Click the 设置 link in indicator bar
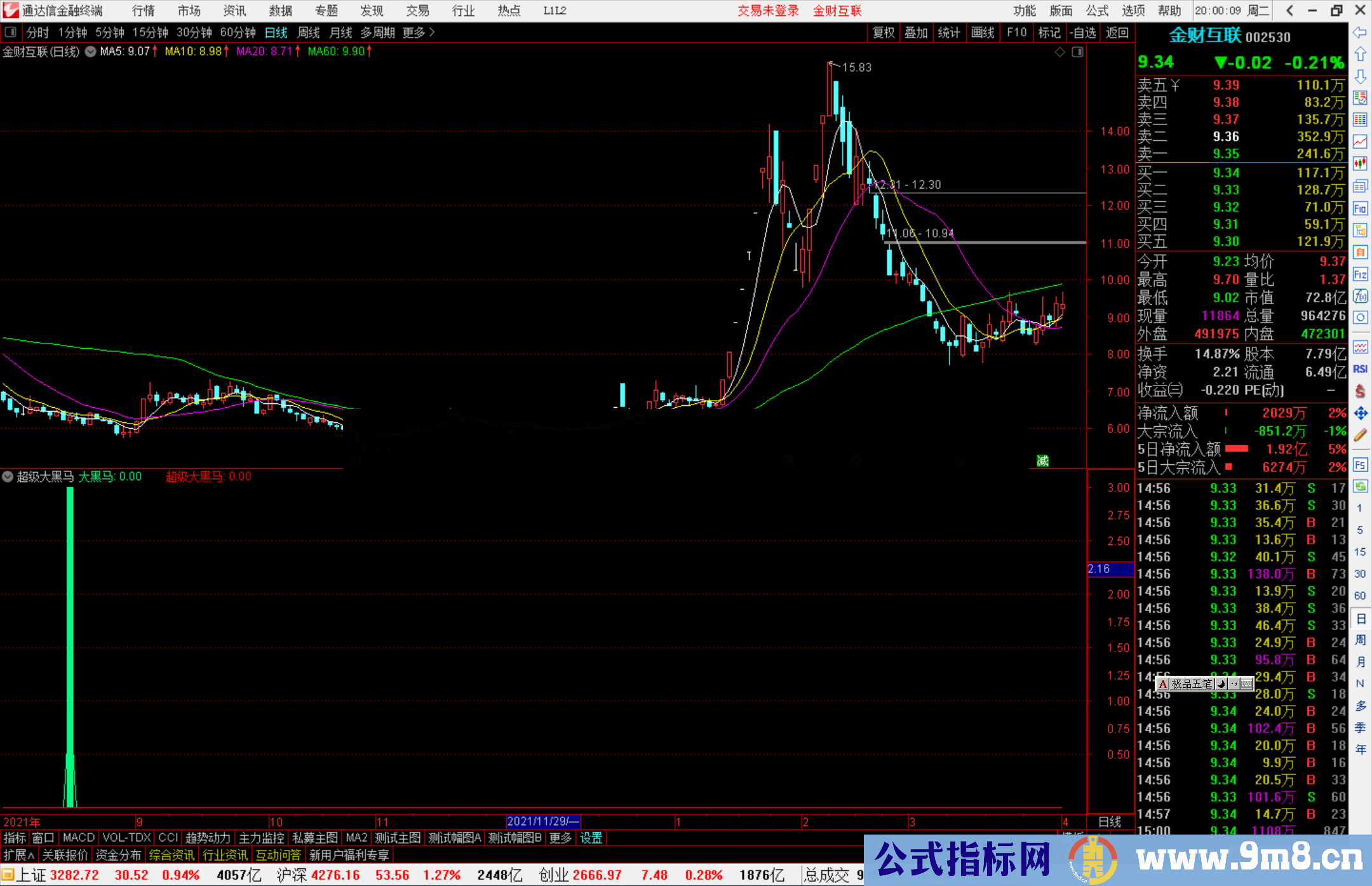The height and width of the screenshot is (886, 1372). [591, 838]
